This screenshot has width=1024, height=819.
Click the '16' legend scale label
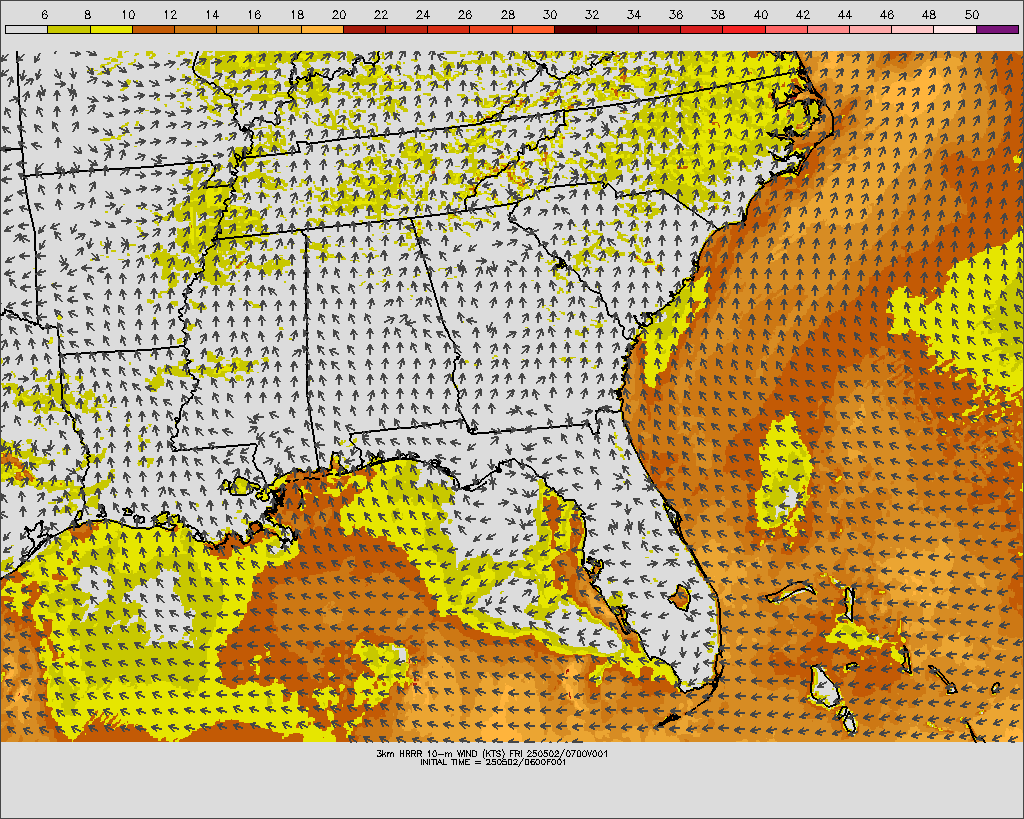[x=254, y=14]
